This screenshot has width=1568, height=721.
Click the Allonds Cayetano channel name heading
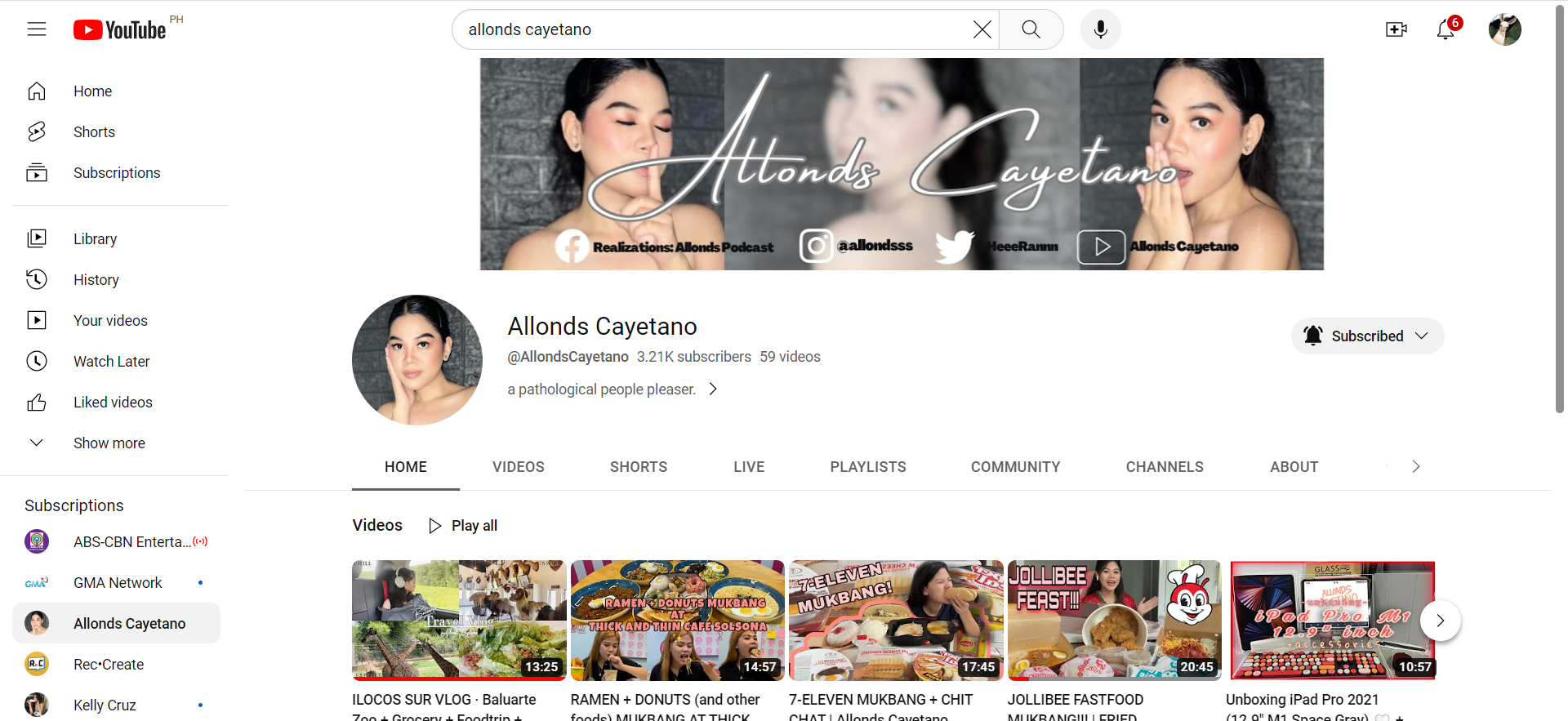pyautogui.click(x=603, y=327)
